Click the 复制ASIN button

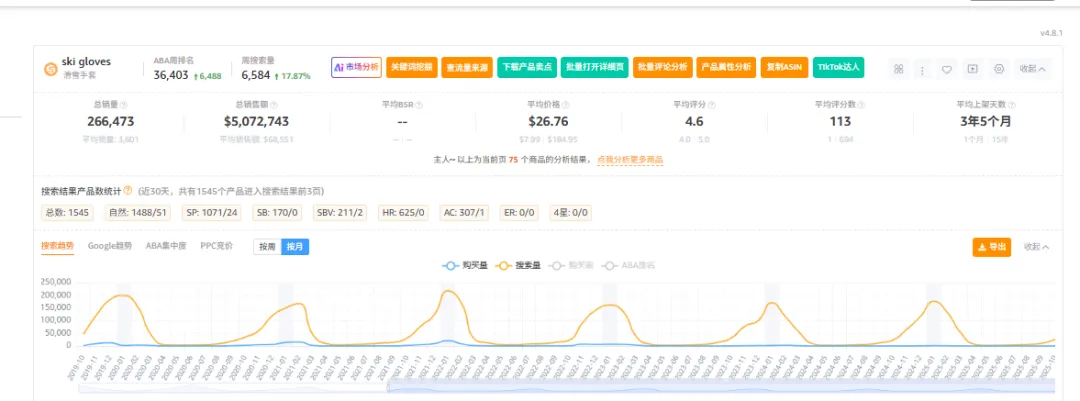[784, 68]
